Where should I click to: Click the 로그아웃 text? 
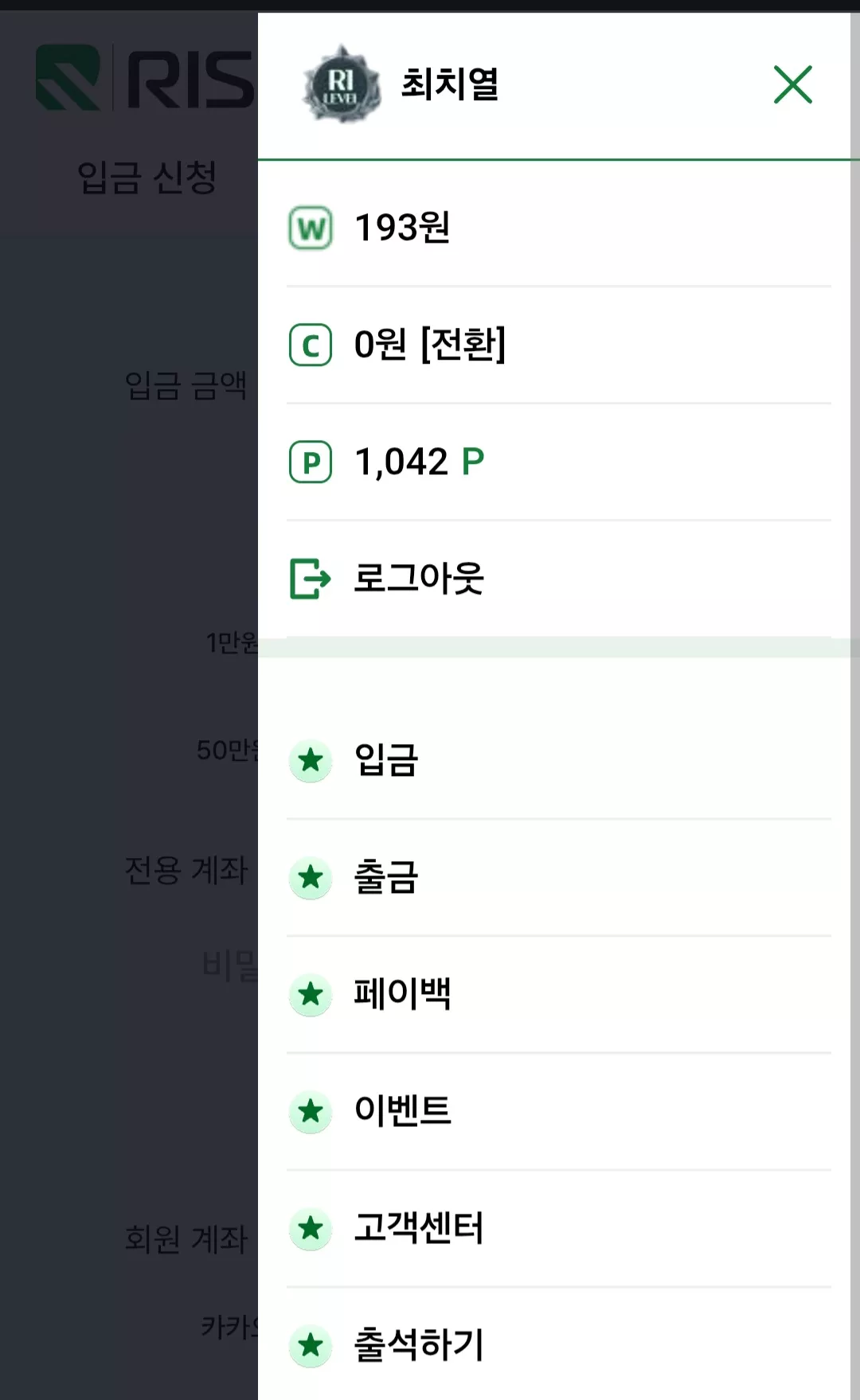click(419, 579)
